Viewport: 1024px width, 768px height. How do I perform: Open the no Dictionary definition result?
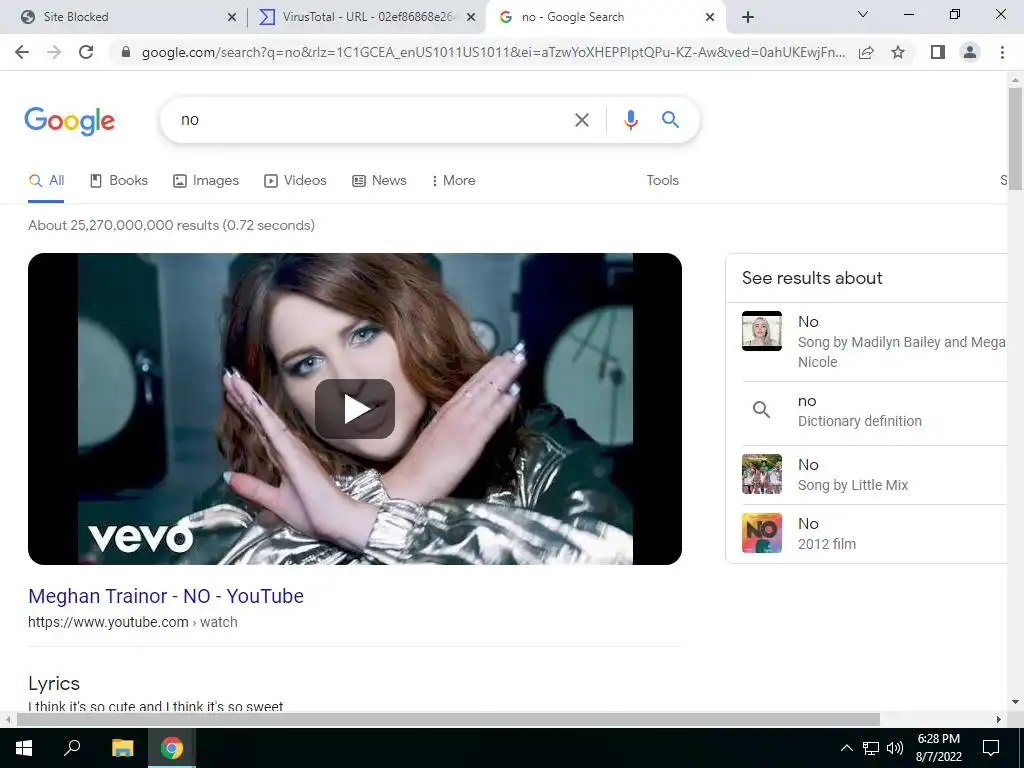tap(874, 411)
